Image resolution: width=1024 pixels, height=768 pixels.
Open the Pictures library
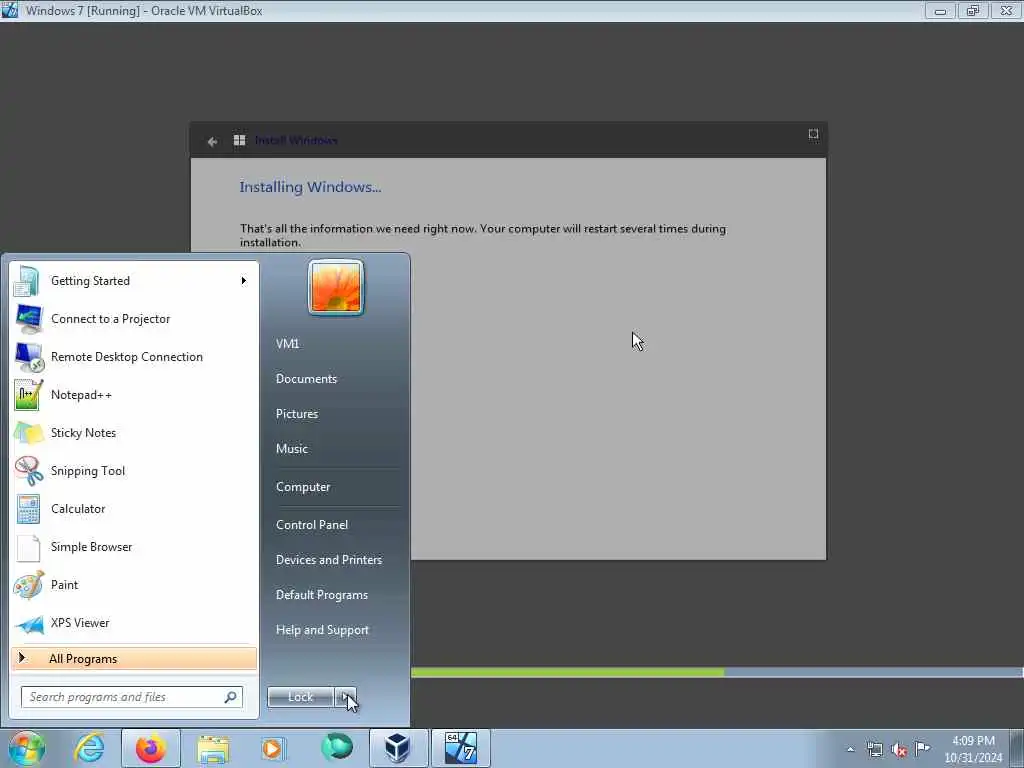click(x=296, y=413)
